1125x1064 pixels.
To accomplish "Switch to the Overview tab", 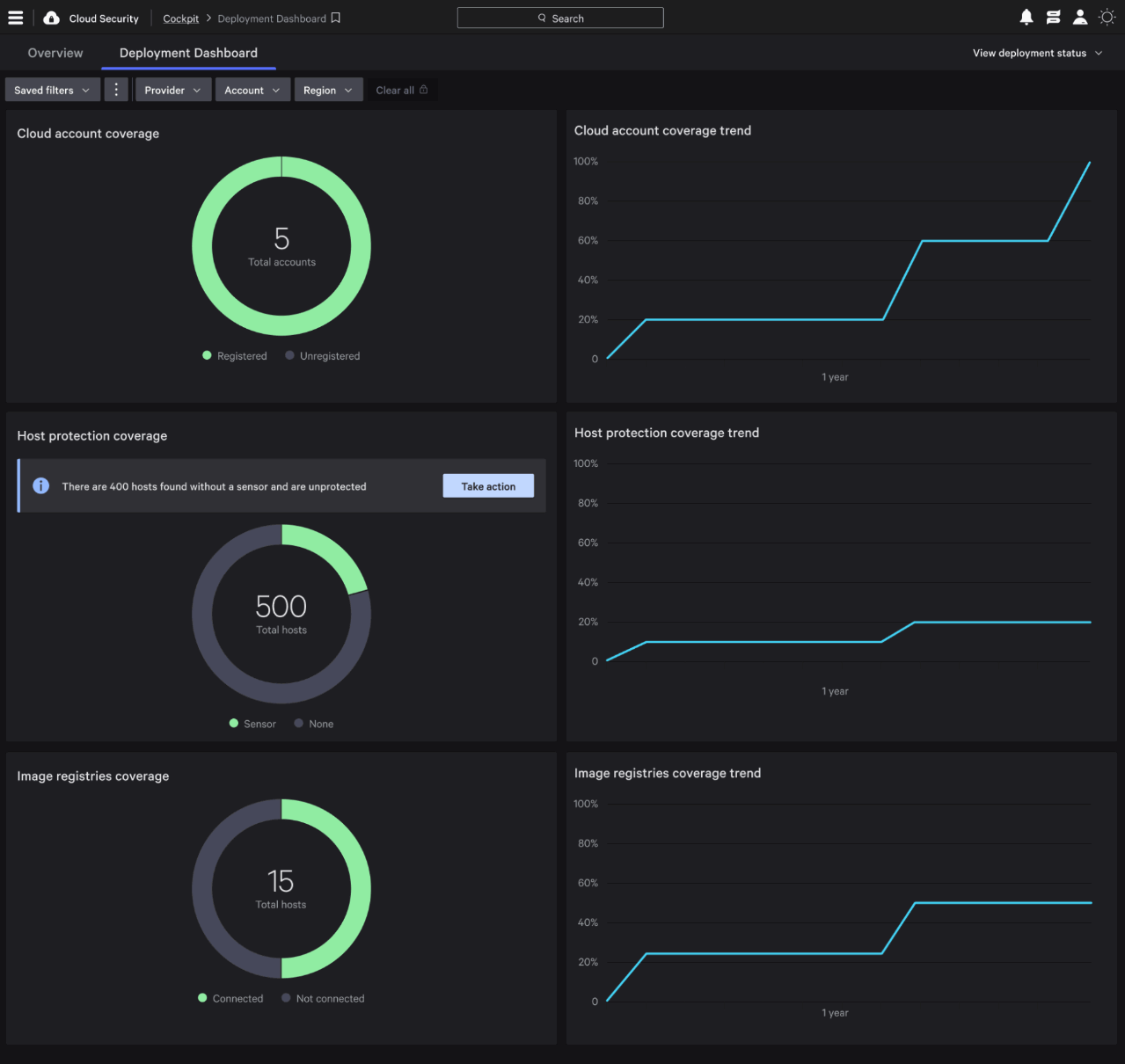I will pyautogui.click(x=55, y=53).
